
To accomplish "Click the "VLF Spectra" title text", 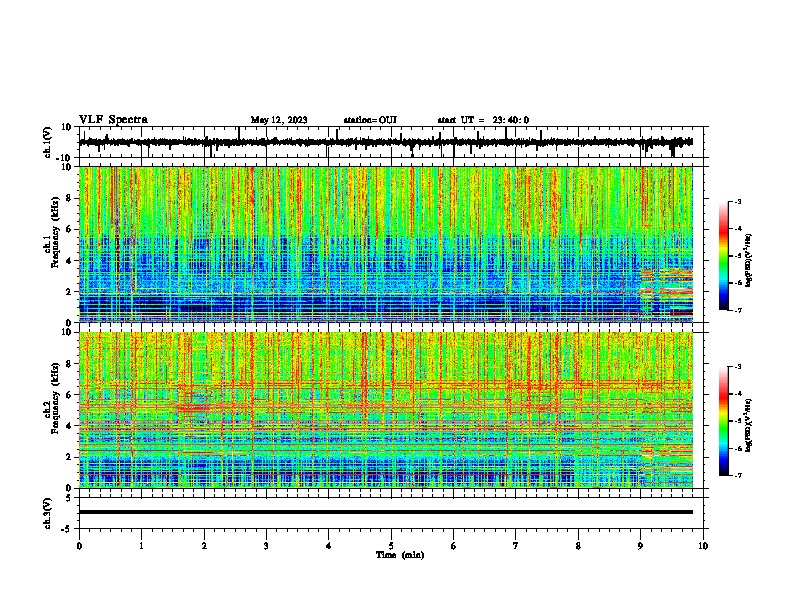I will click(x=113, y=119).
